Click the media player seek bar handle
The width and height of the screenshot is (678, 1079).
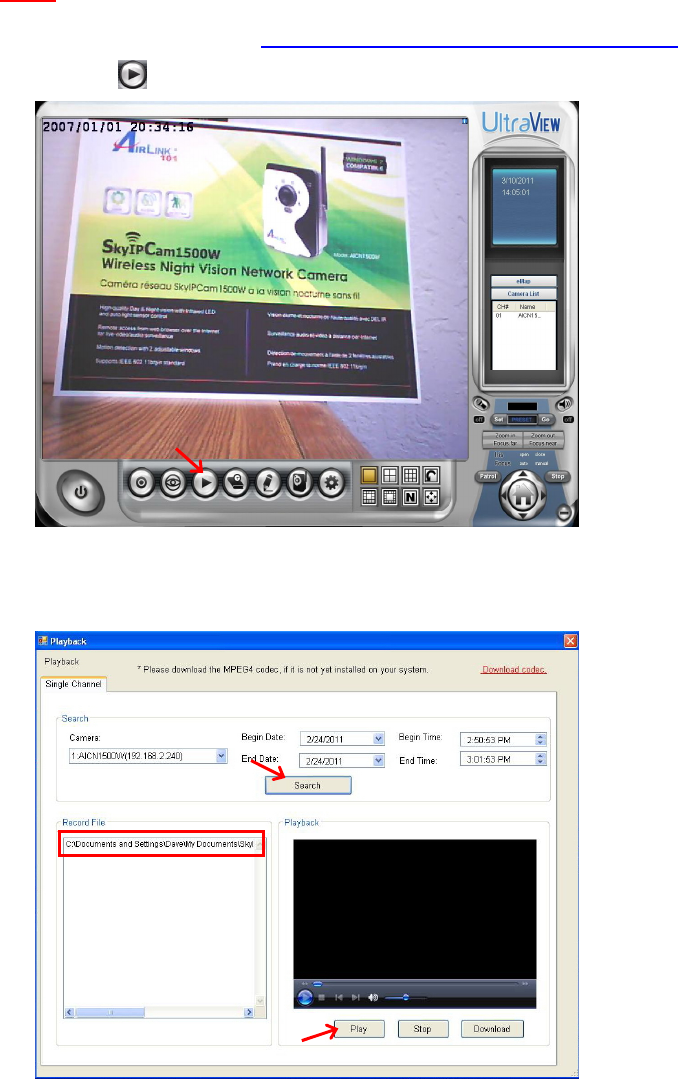[x=317, y=984]
